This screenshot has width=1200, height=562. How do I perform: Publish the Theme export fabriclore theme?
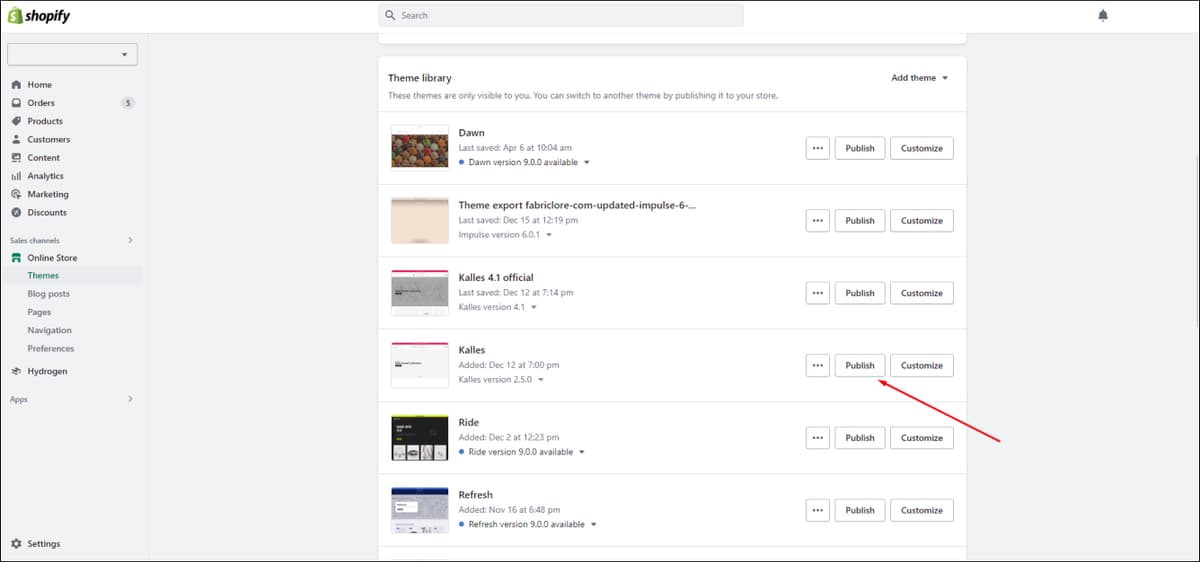(x=860, y=220)
